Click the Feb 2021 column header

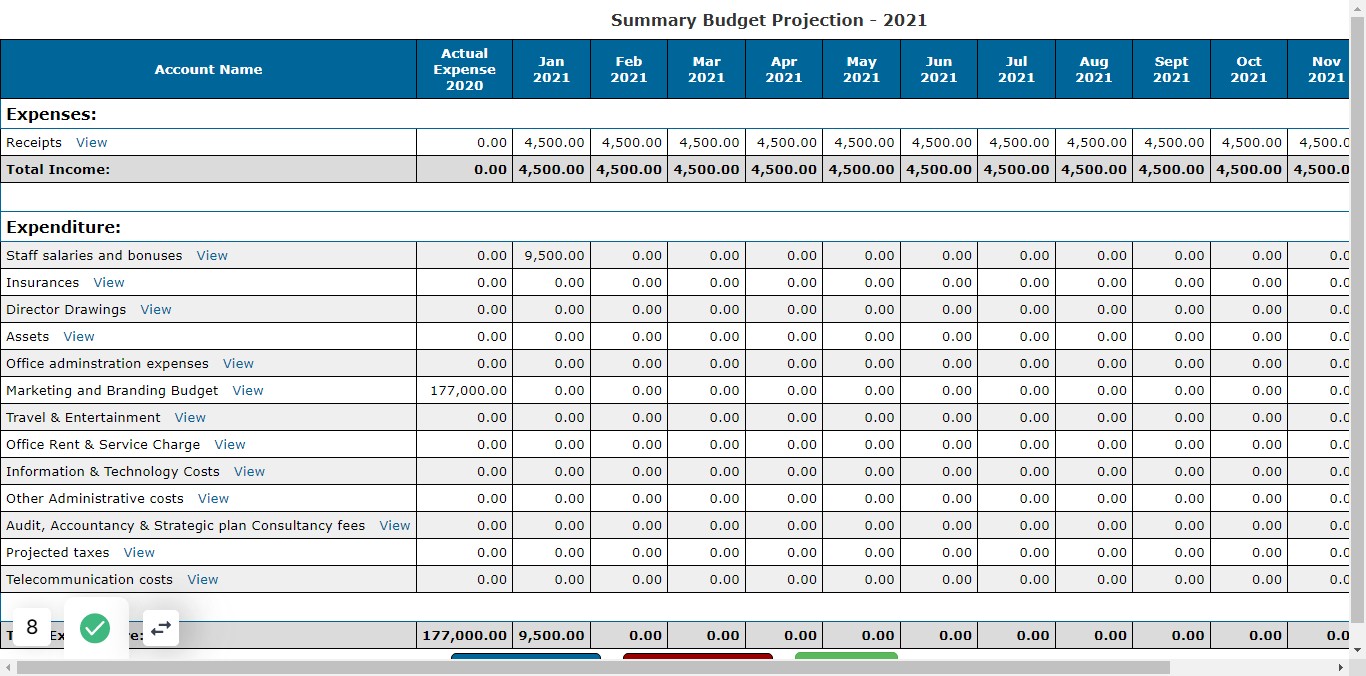pos(629,69)
